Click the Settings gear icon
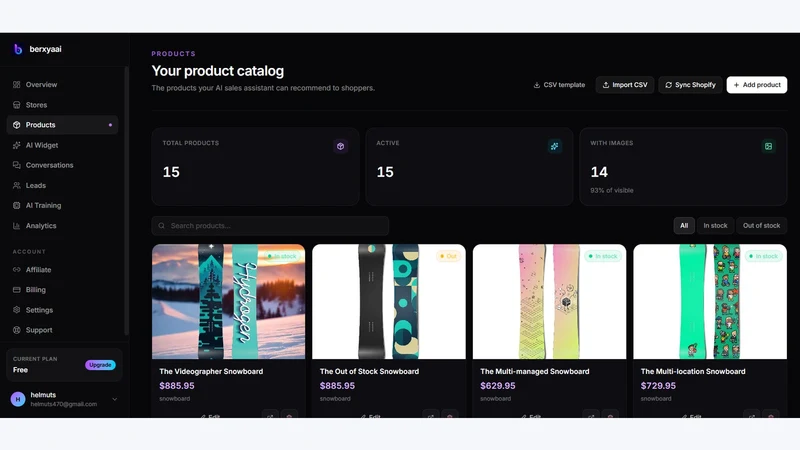Viewport: 800px width, 450px height. pyautogui.click(x=16, y=310)
